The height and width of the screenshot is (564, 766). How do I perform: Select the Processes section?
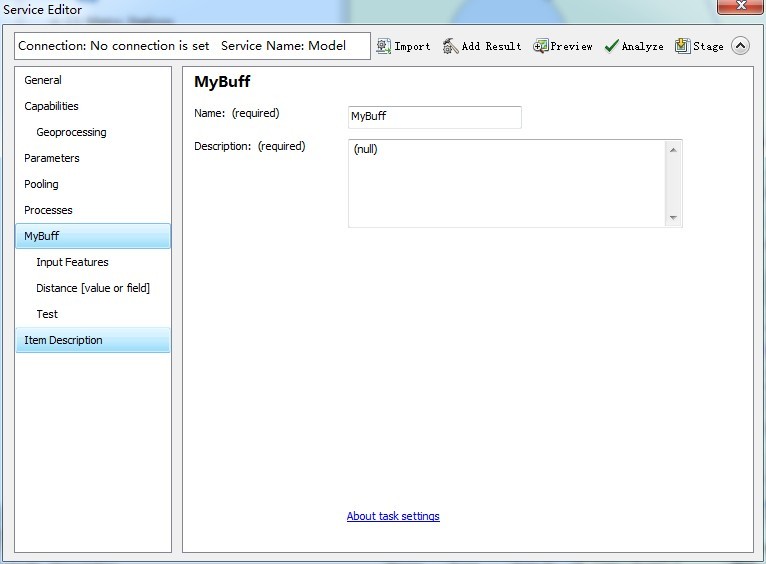(48, 210)
